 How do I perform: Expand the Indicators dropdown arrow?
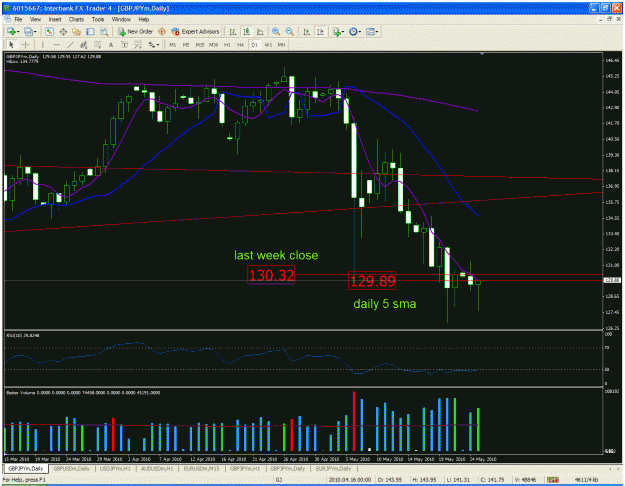coord(344,31)
